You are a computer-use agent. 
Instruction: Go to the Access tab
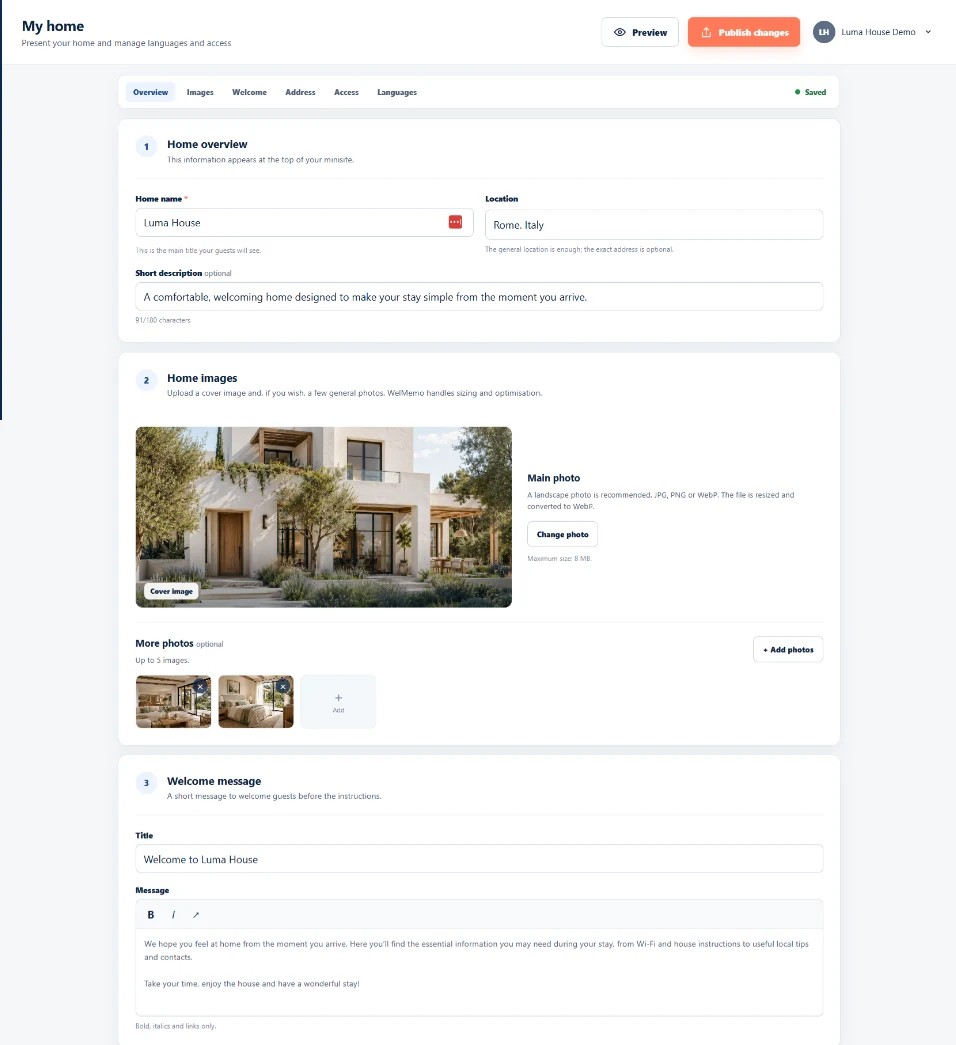pyautogui.click(x=346, y=92)
